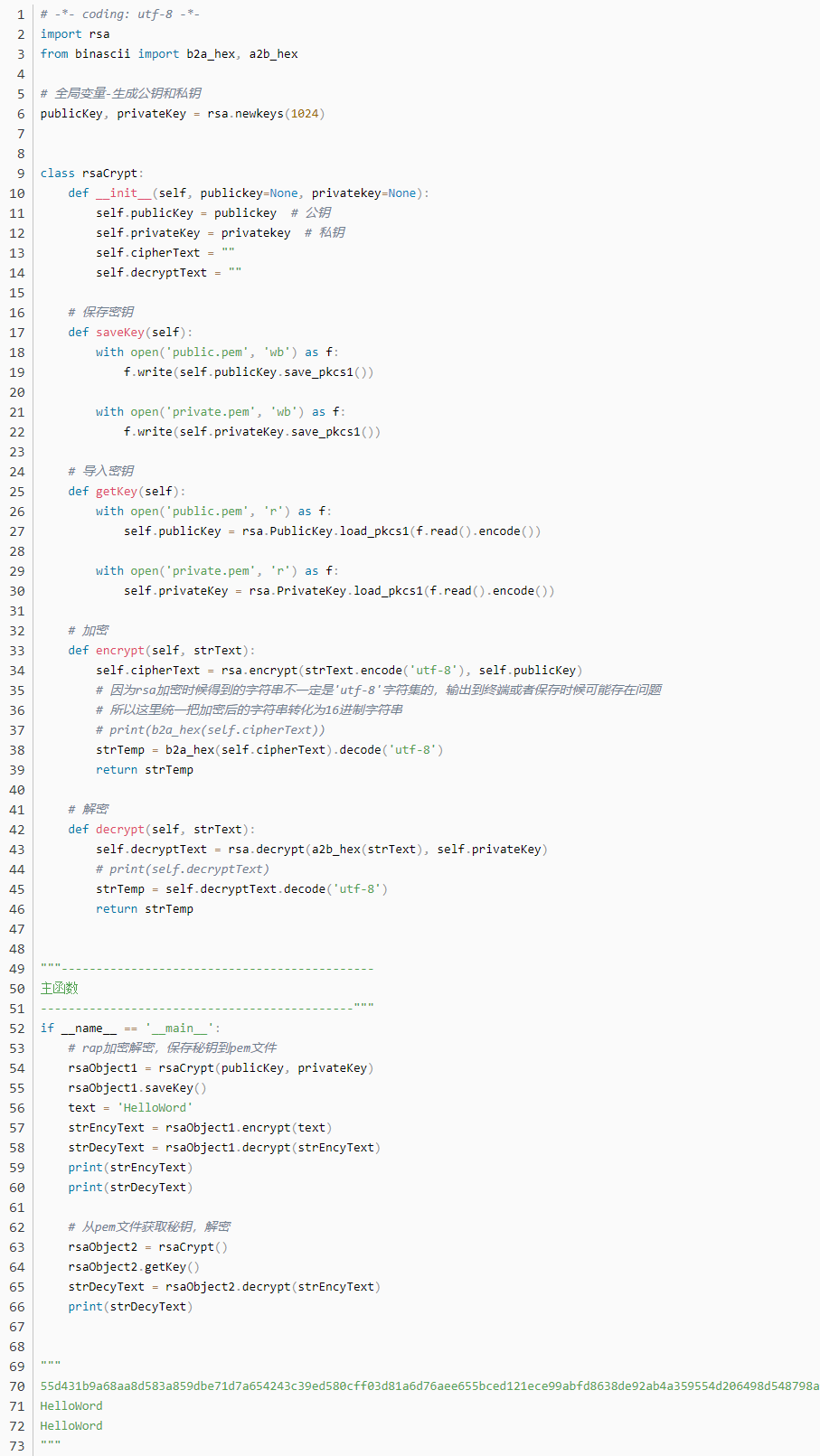The height and width of the screenshot is (1456, 820).
Task: Click 'rsa.PrivateKey.load_pkcs1' on line 30
Action: point(335,591)
